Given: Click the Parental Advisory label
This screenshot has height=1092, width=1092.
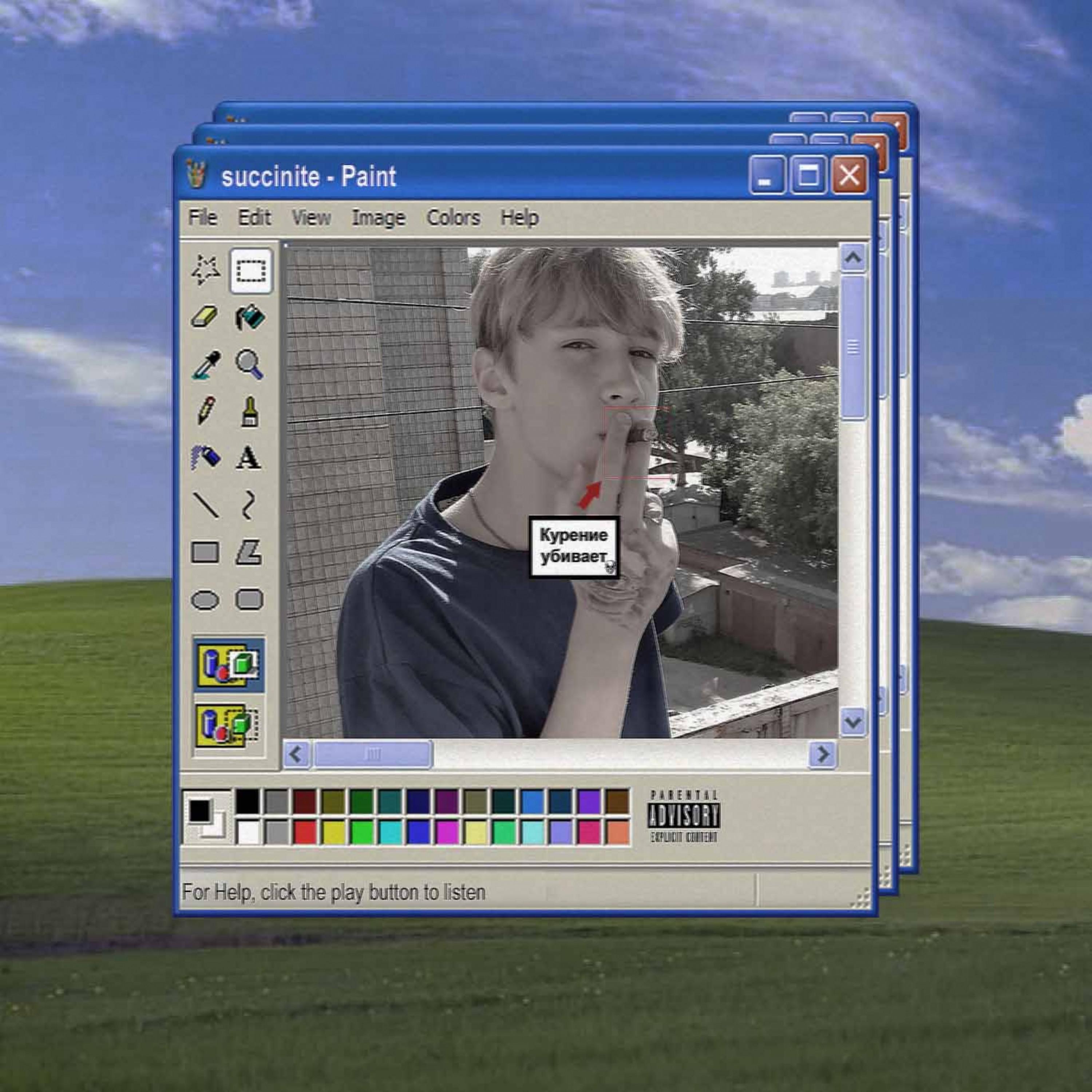Looking at the screenshot, I should [683, 816].
